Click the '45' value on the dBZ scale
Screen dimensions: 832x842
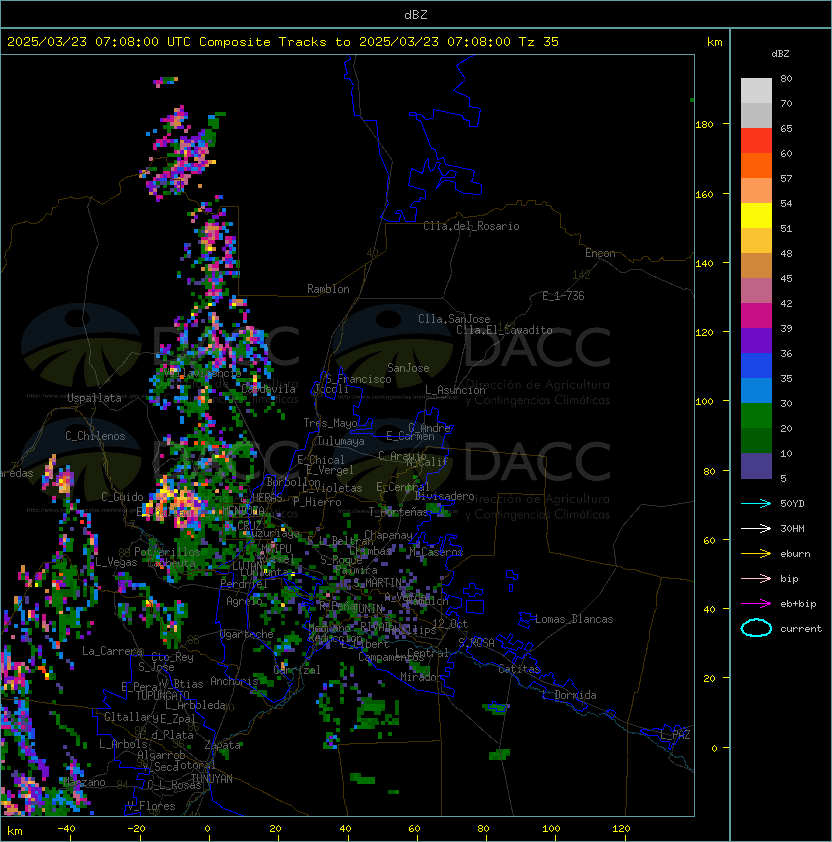click(x=786, y=278)
